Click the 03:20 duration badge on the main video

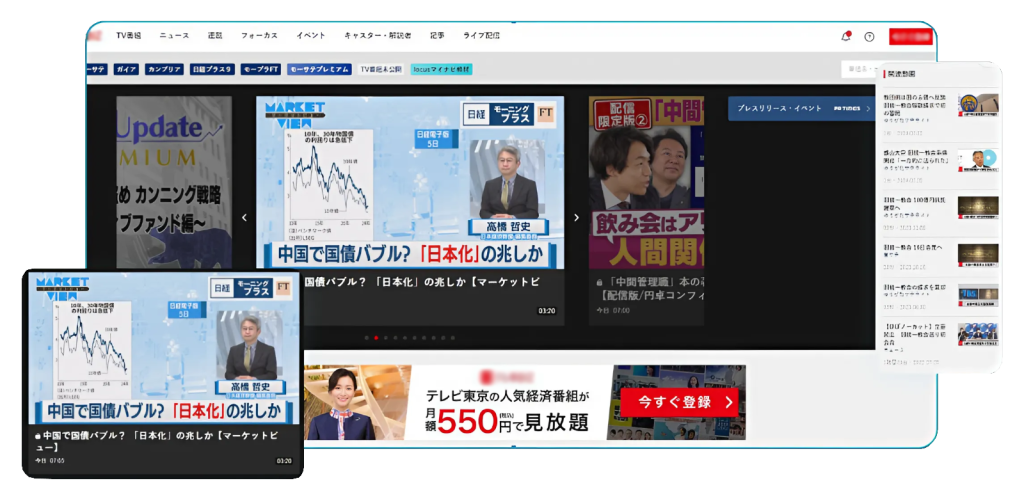(547, 311)
